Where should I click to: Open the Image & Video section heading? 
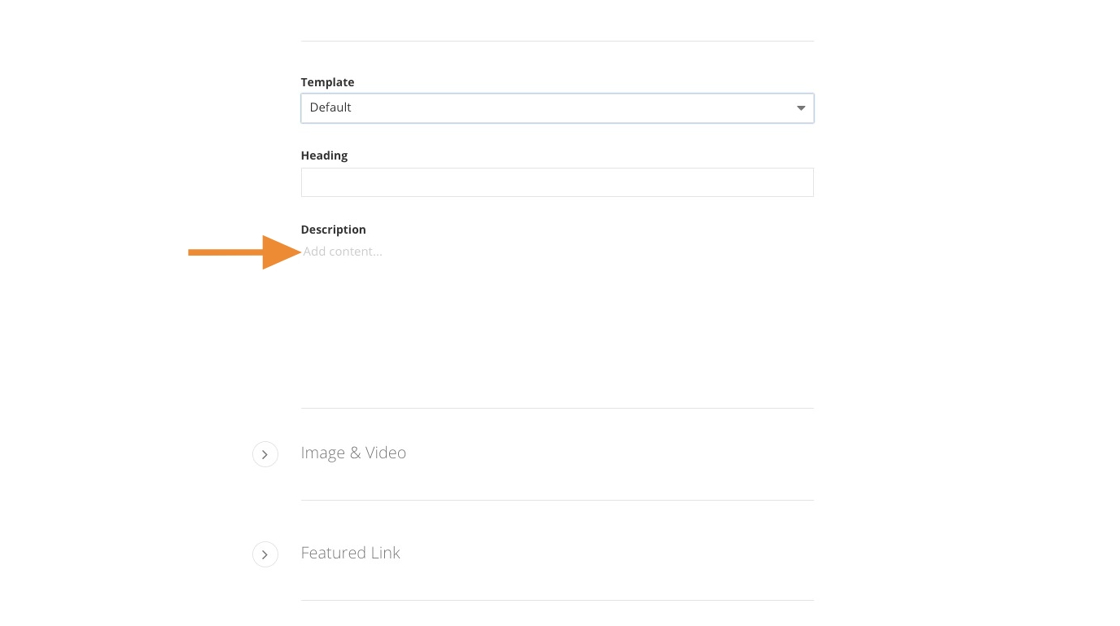(x=353, y=453)
